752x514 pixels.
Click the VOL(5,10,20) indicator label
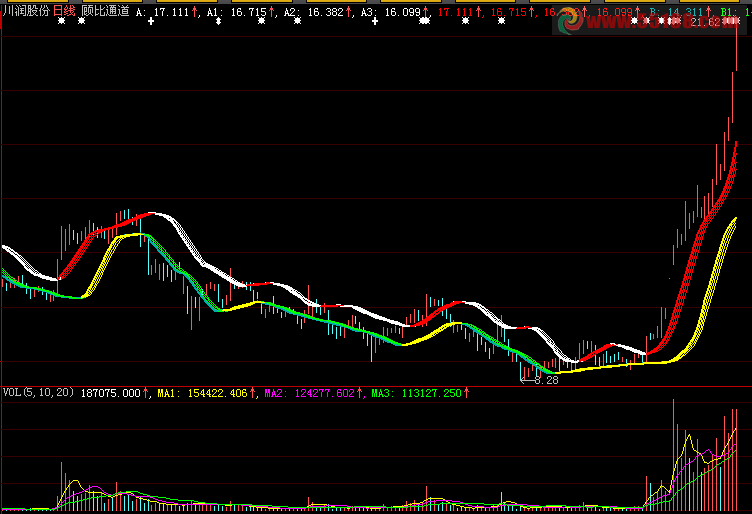38,393
